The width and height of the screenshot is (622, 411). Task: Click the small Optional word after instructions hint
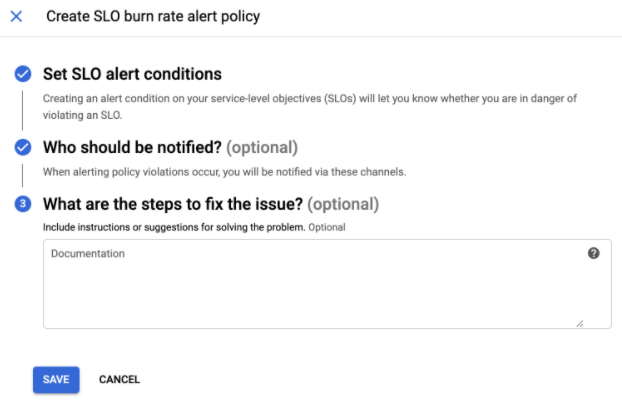point(325,228)
